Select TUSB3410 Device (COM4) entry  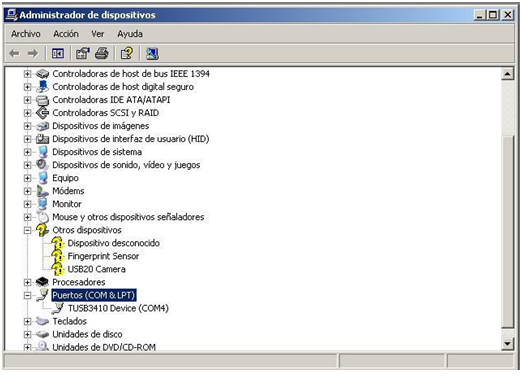118,308
